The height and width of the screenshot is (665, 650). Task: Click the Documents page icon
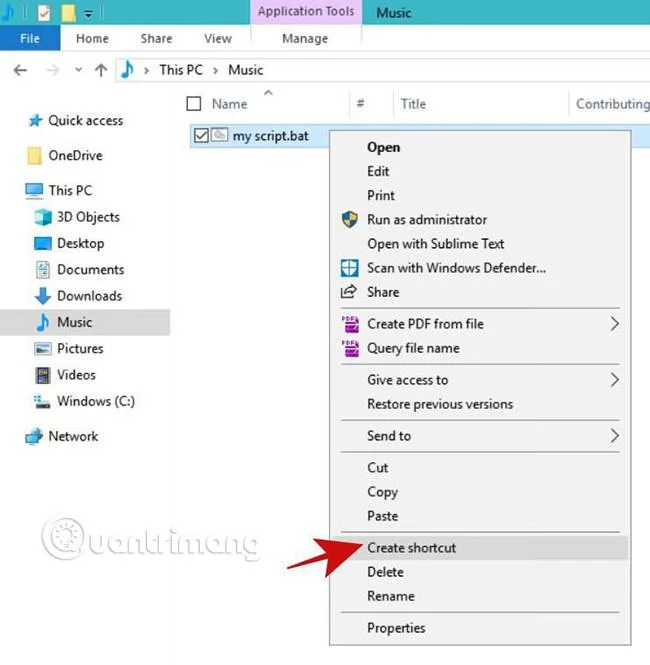43,270
